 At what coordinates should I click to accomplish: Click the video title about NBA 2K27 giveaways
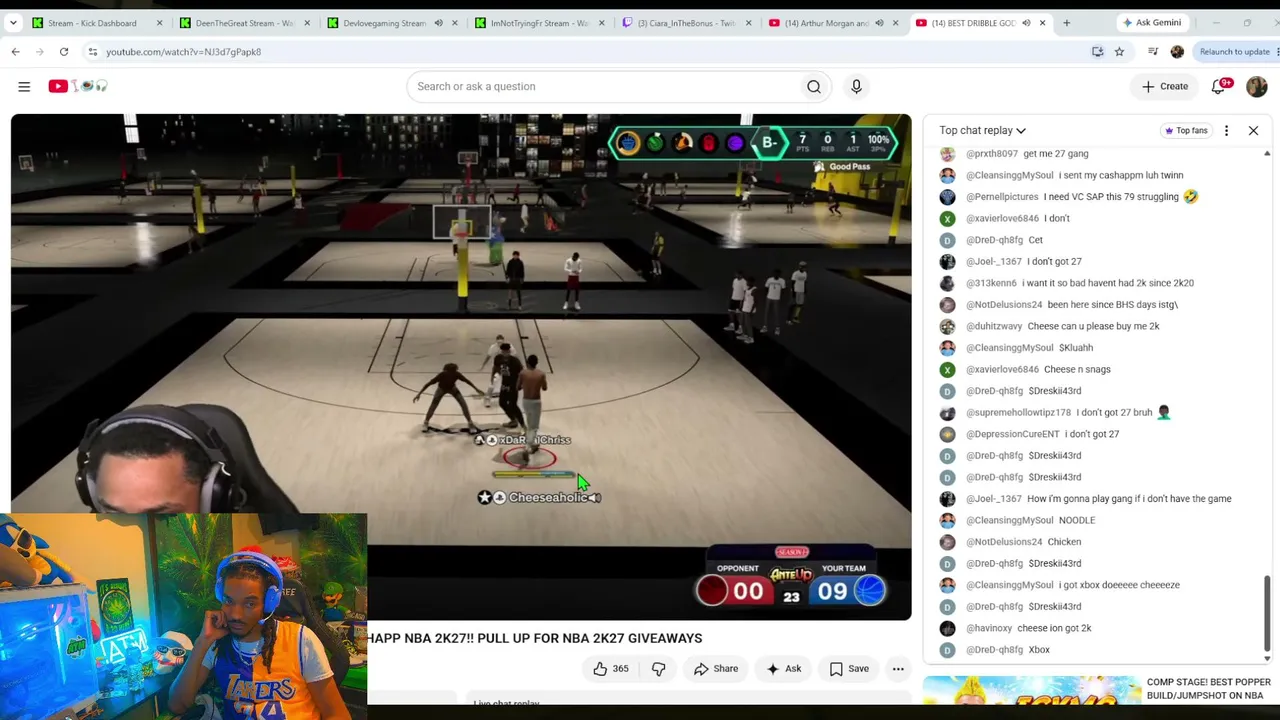[534, 638]
